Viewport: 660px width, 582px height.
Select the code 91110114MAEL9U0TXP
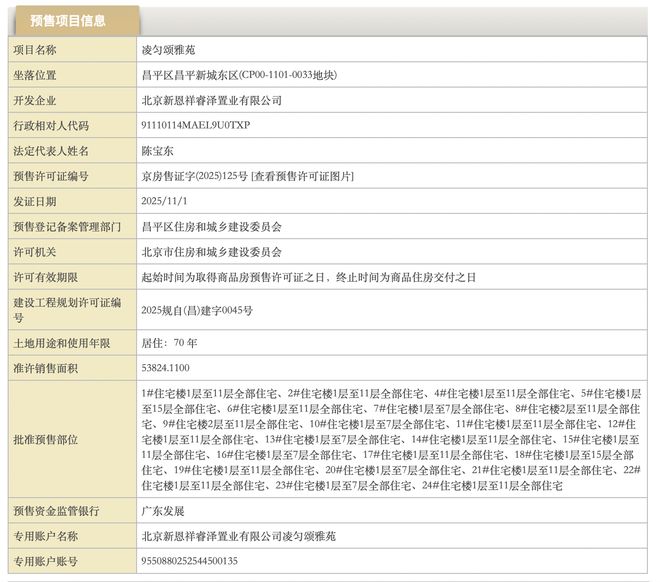(x=195, y=126)
